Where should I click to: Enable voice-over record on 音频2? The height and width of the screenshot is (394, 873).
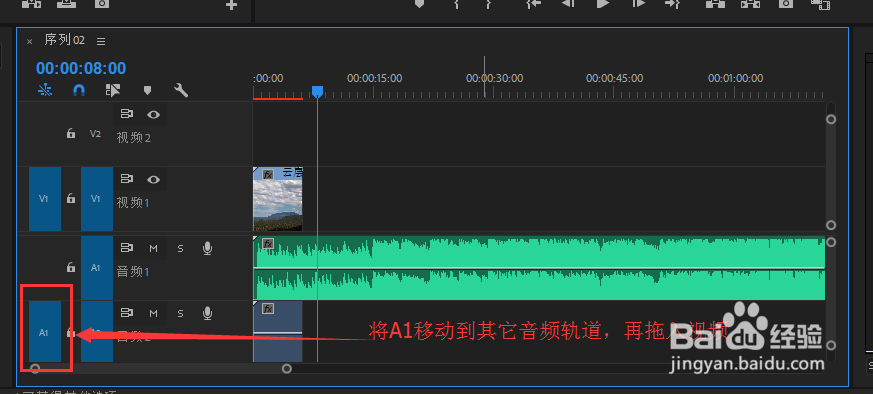[x=207, y=313]
